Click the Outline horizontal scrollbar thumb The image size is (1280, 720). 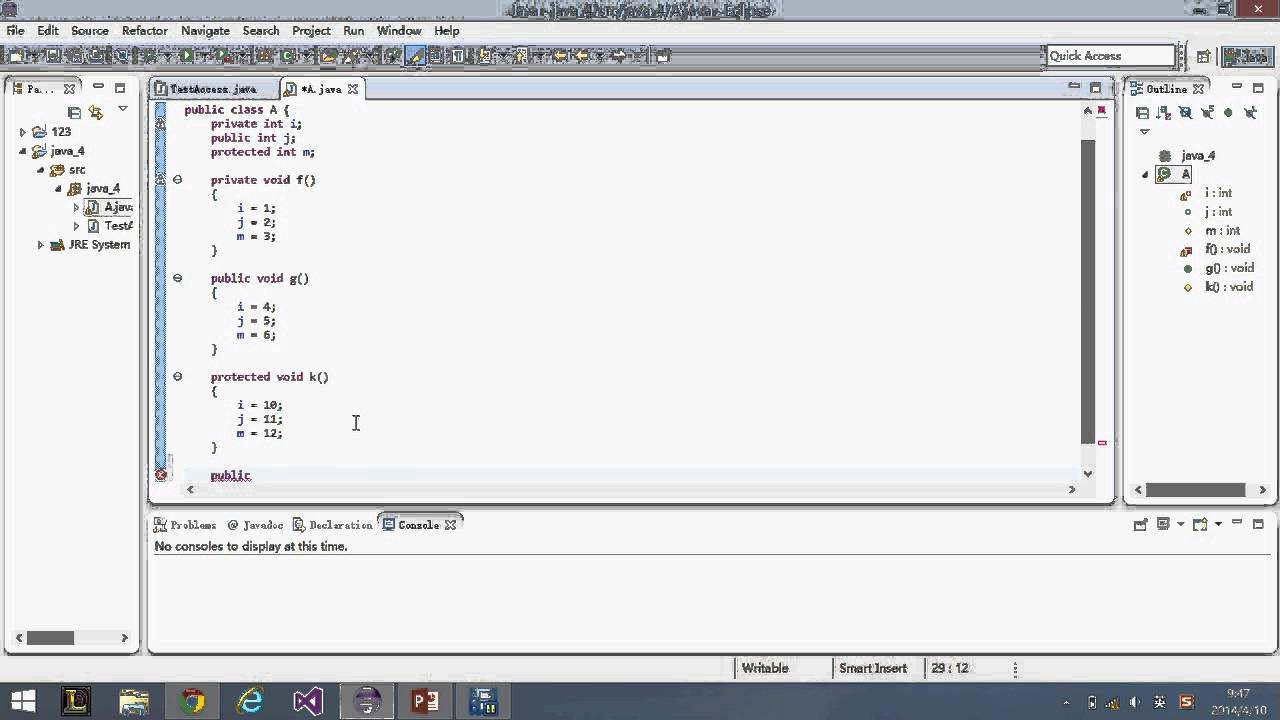point(1196,490)
